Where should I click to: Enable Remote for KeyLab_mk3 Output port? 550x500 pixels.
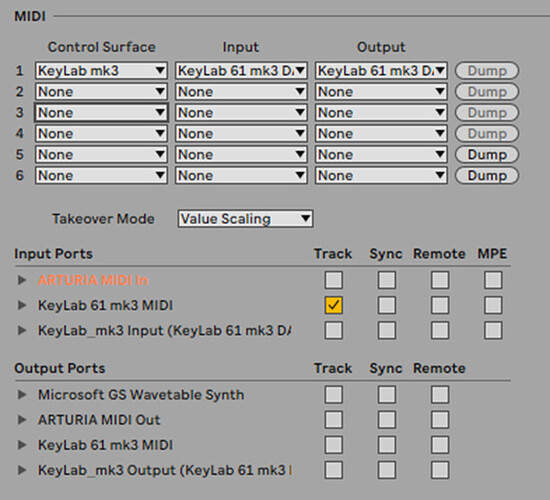coord(440,470)
